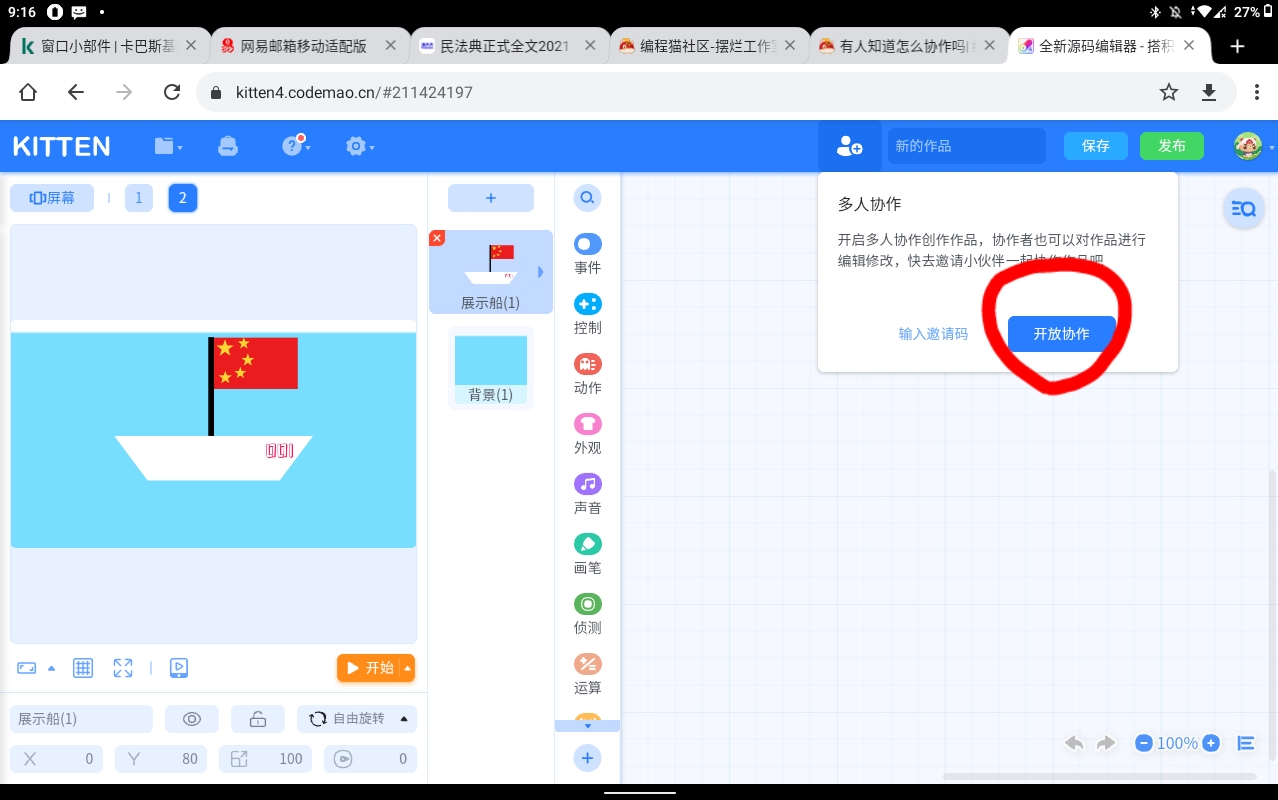
Task: Select the 动作 motion block category
Action: pos(588,374)
